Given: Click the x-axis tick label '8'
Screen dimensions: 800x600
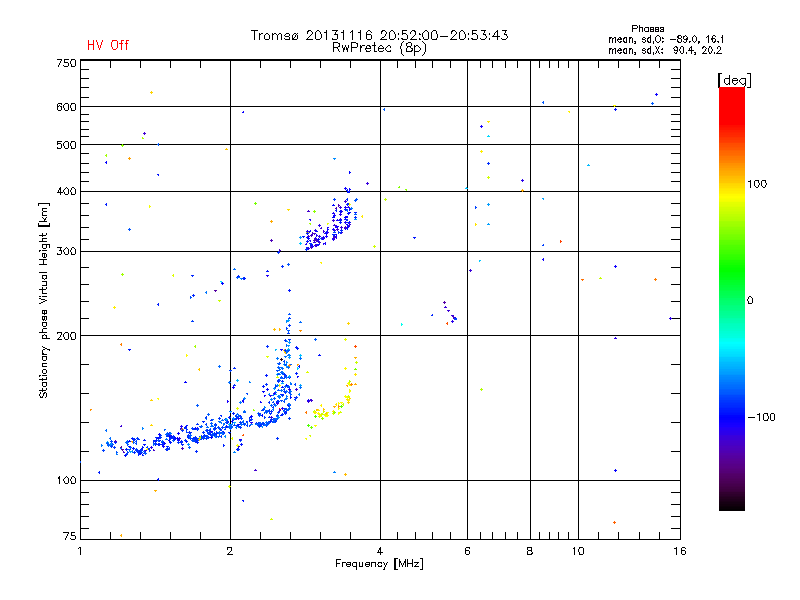Looking at the screenshot, I should tap(530, 551).
